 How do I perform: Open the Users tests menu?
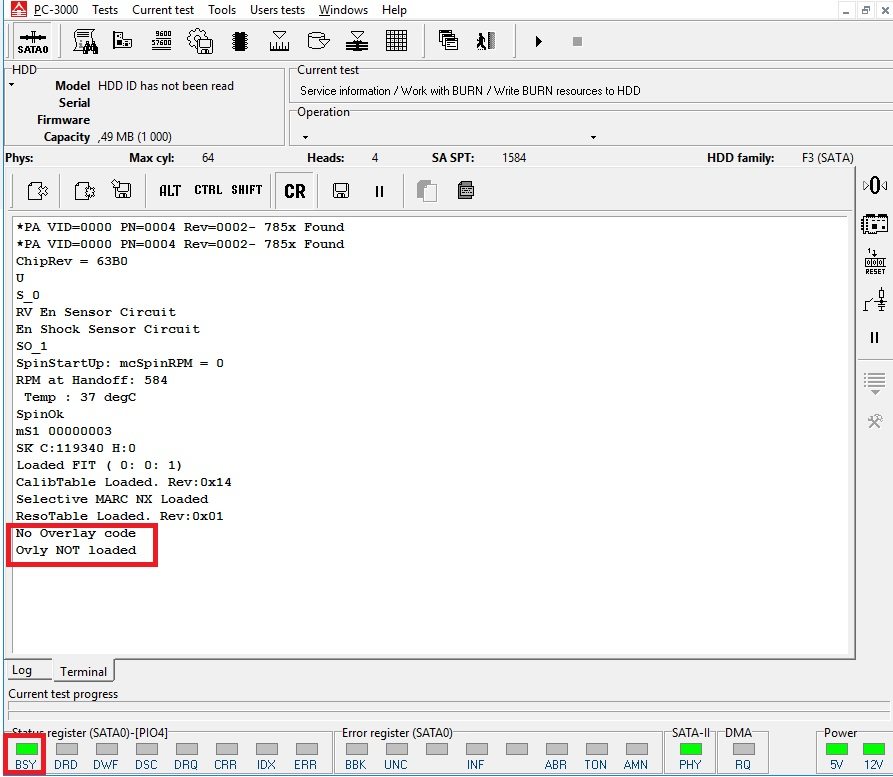277,10
